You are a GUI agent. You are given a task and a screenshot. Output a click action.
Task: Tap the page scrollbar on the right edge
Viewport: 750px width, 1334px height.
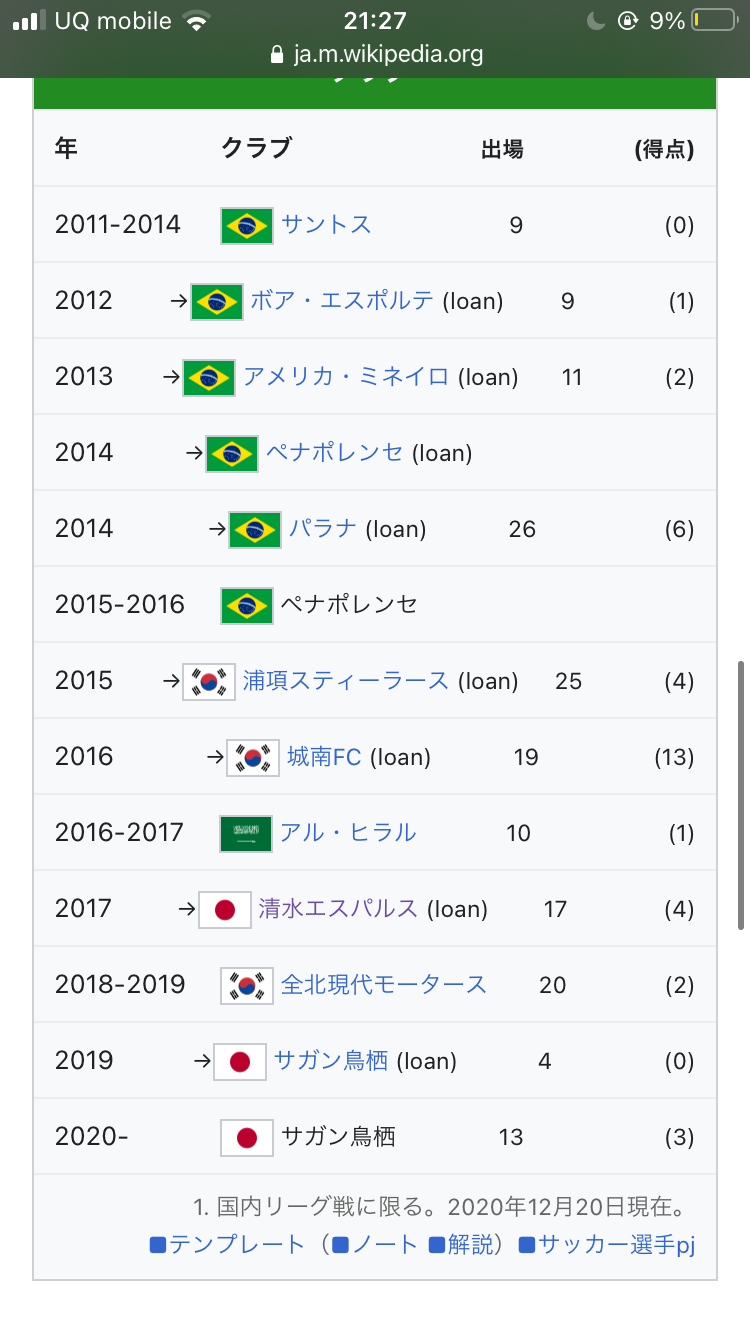[741, 795]
